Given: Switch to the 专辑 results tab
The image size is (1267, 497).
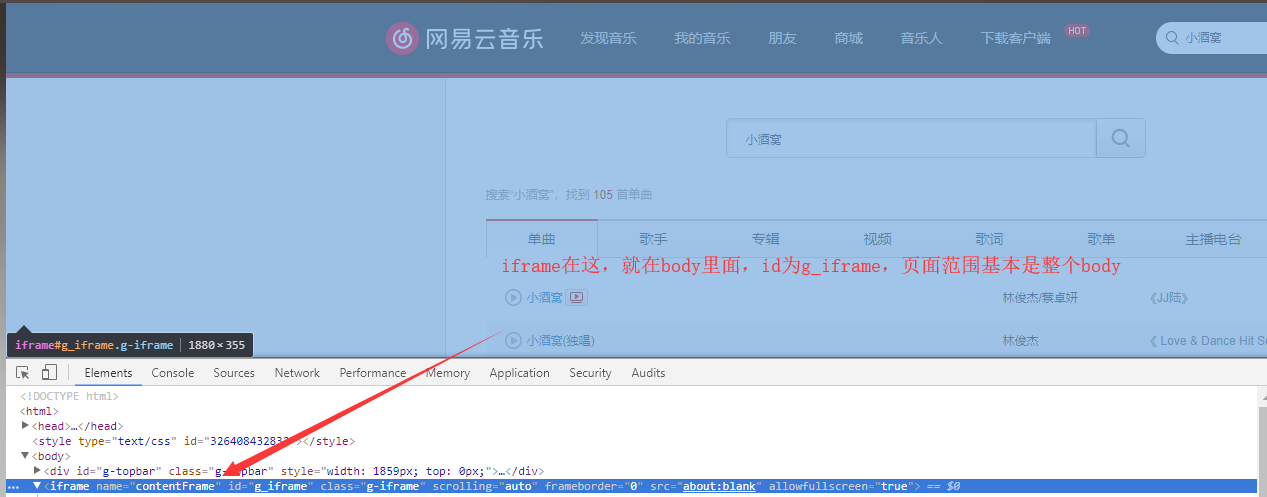Looking at the screenshot, I should click(x=765, y=239).
